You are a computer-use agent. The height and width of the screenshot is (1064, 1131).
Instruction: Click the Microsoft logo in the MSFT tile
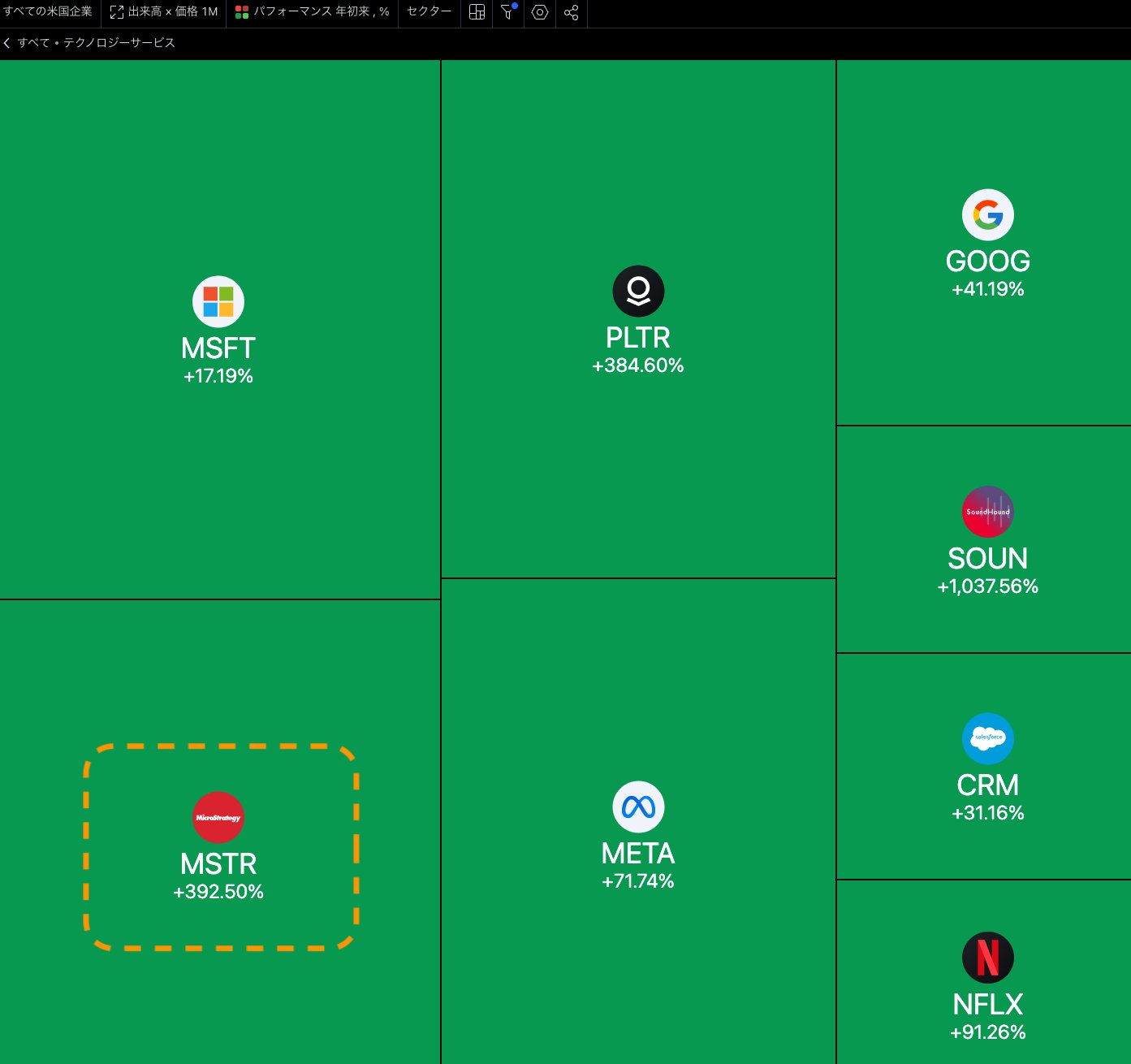pyautogui.click(x=218, y=301)
